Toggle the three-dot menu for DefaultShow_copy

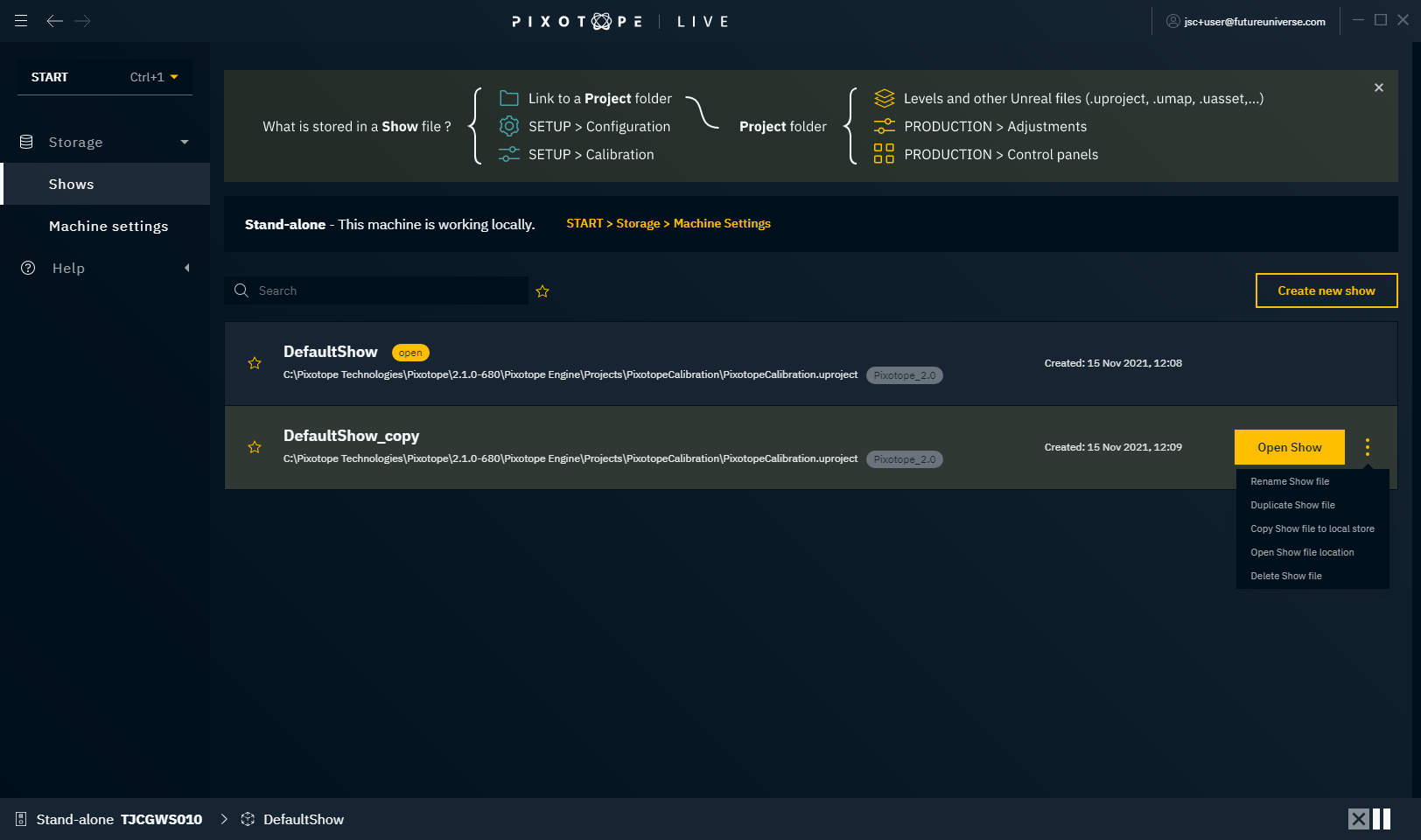pos(1368,447)
